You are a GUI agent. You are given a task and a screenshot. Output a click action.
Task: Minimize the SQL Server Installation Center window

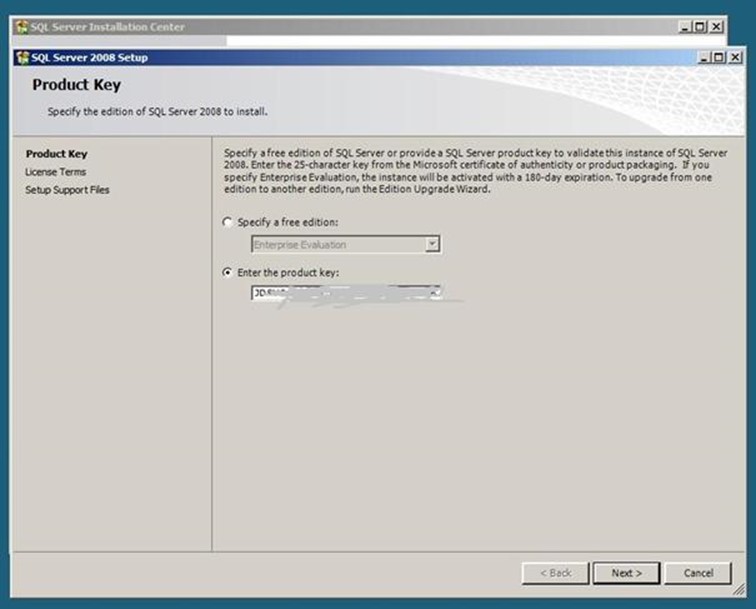(x=685, y=27)
